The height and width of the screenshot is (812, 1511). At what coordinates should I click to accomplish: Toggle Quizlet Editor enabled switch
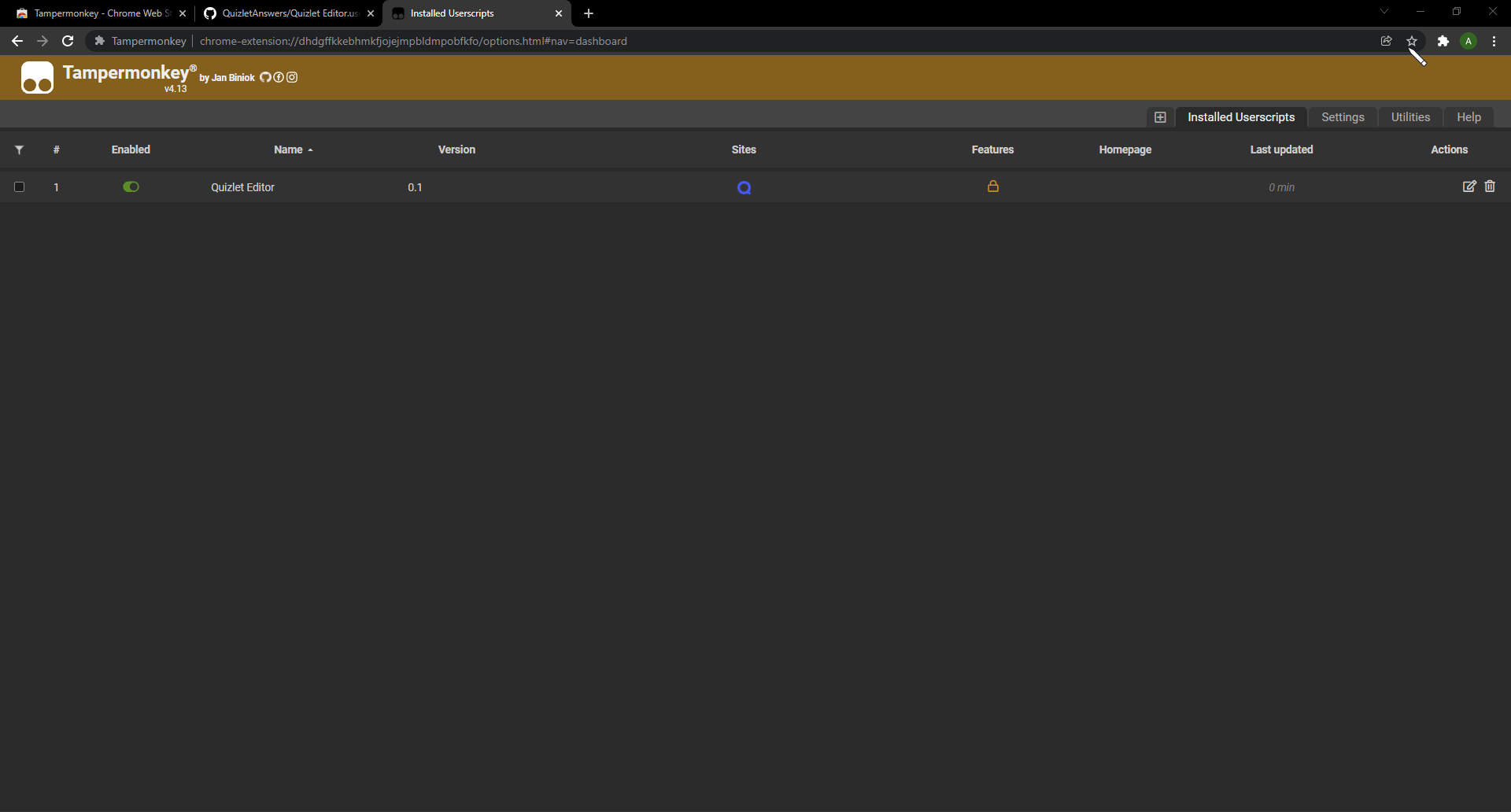click(131, 186)
